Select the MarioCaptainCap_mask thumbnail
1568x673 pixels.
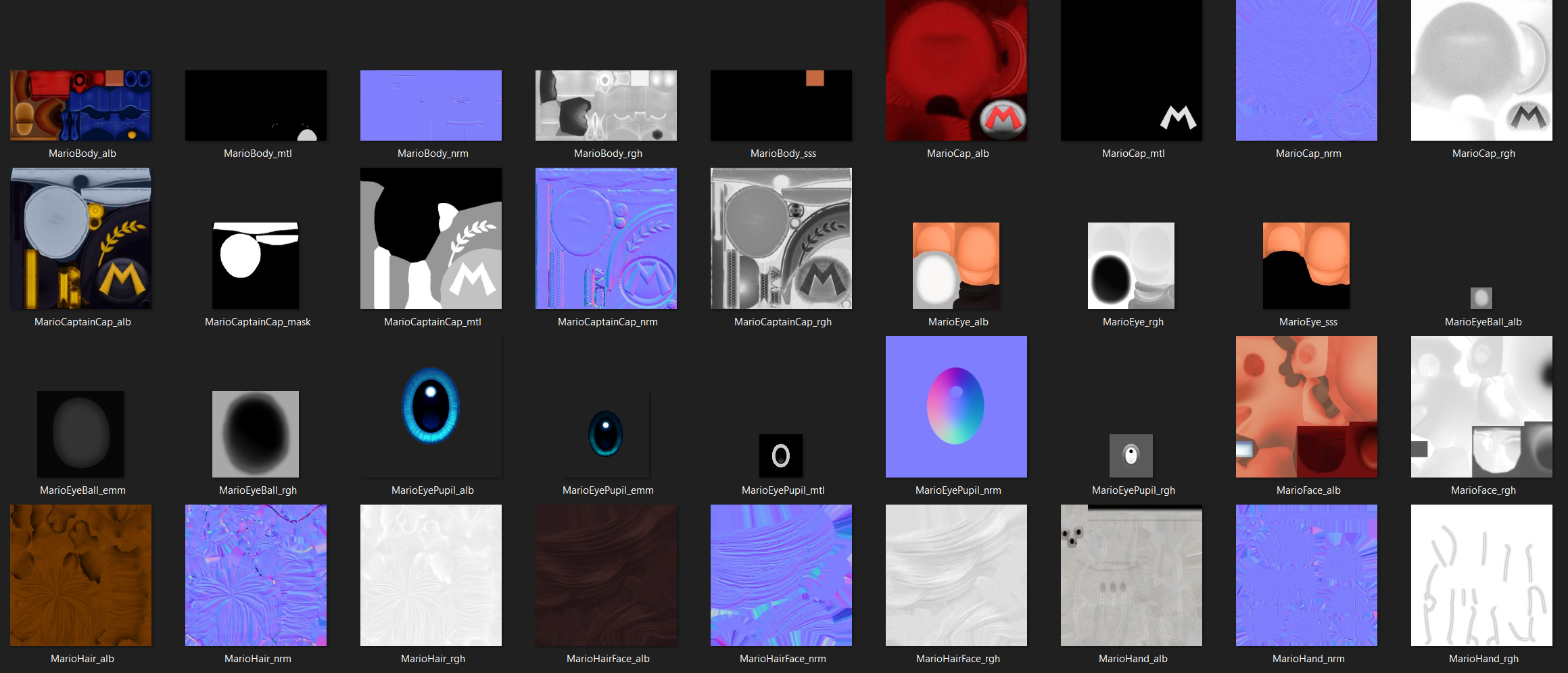click(x=256, y=266)
